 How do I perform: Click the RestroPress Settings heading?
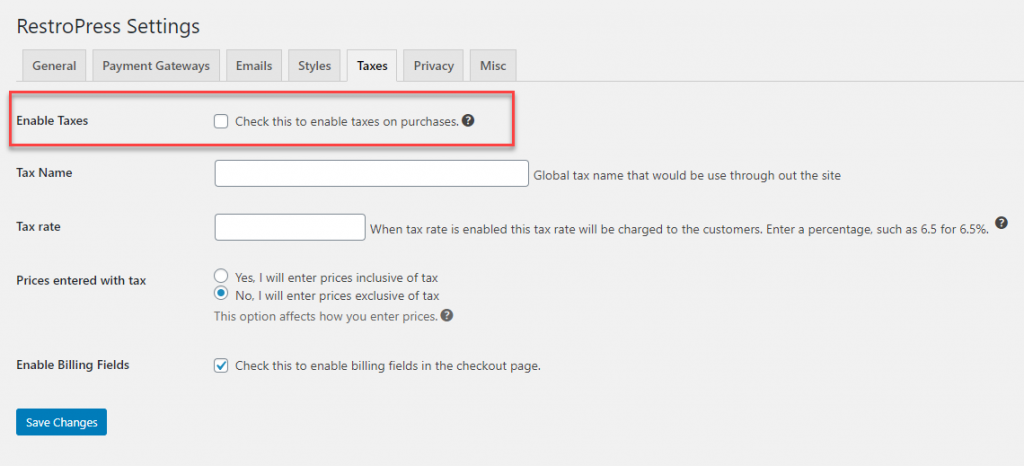click(x=108, y=27)
